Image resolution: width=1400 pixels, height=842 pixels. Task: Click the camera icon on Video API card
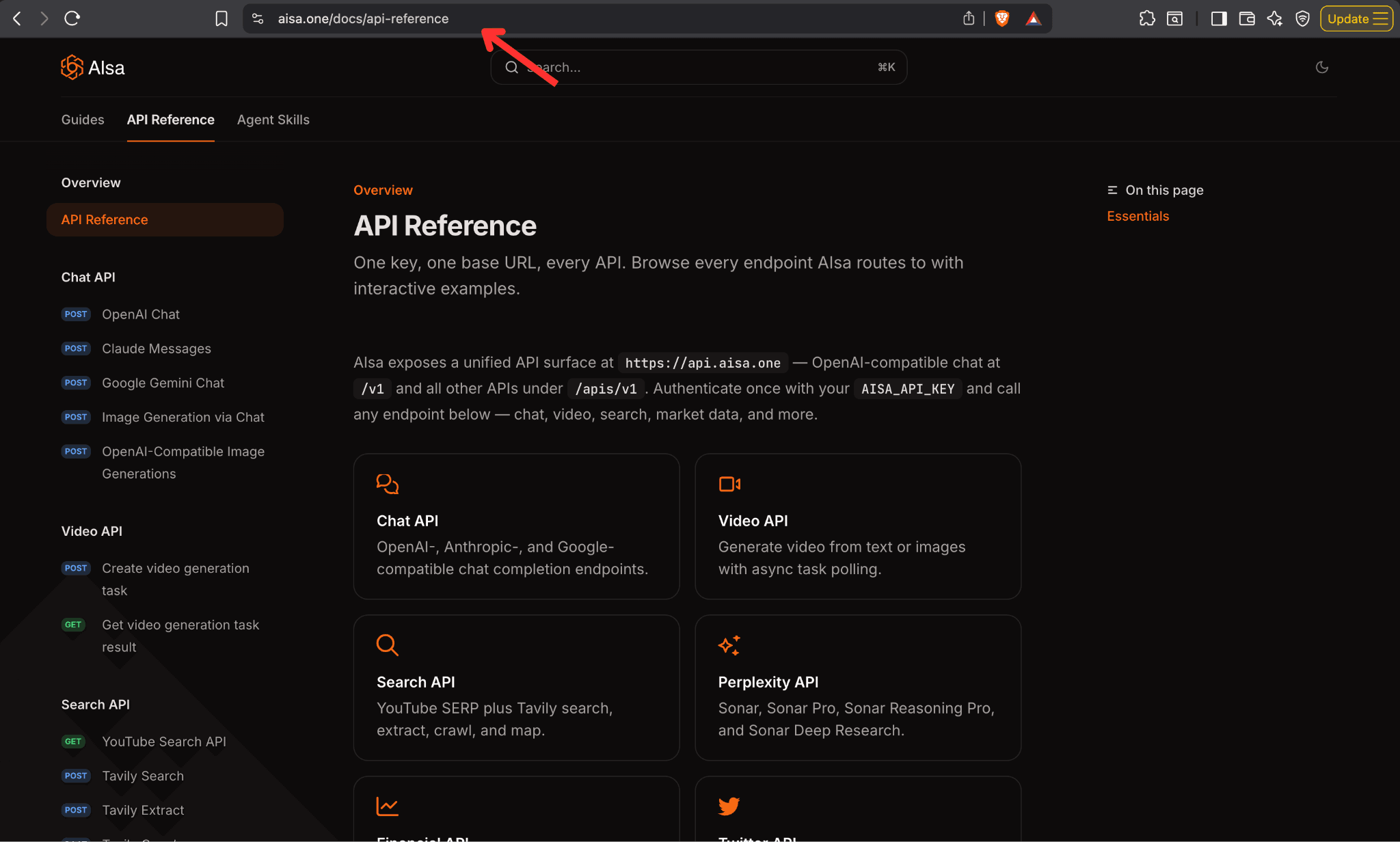click(729, 484)
